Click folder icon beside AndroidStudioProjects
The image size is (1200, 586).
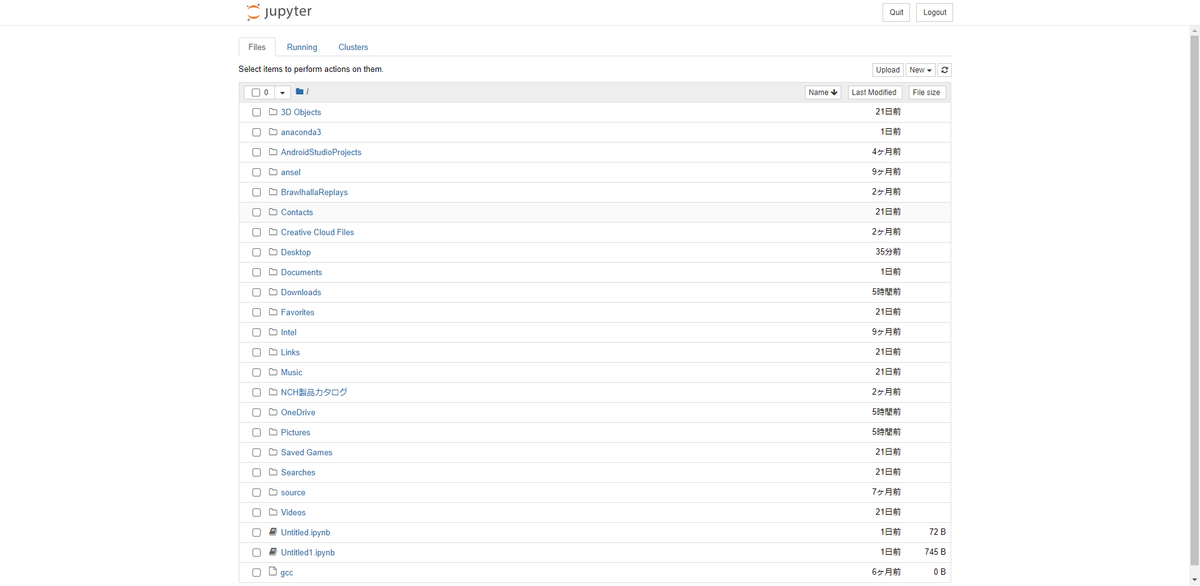pyautogui.click(x=273, y=152)
